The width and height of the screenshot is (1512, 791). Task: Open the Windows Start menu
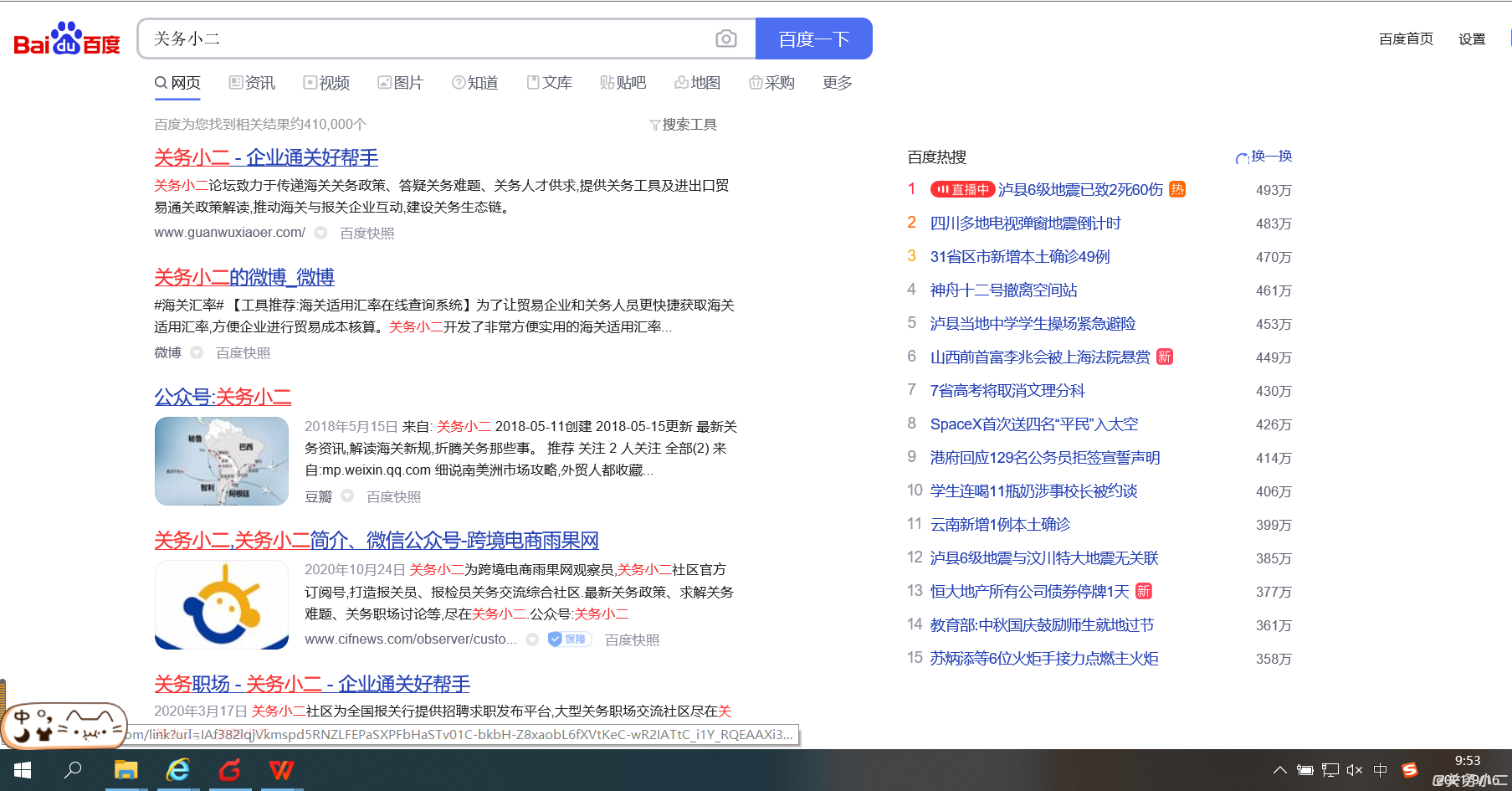click(23, 770)
